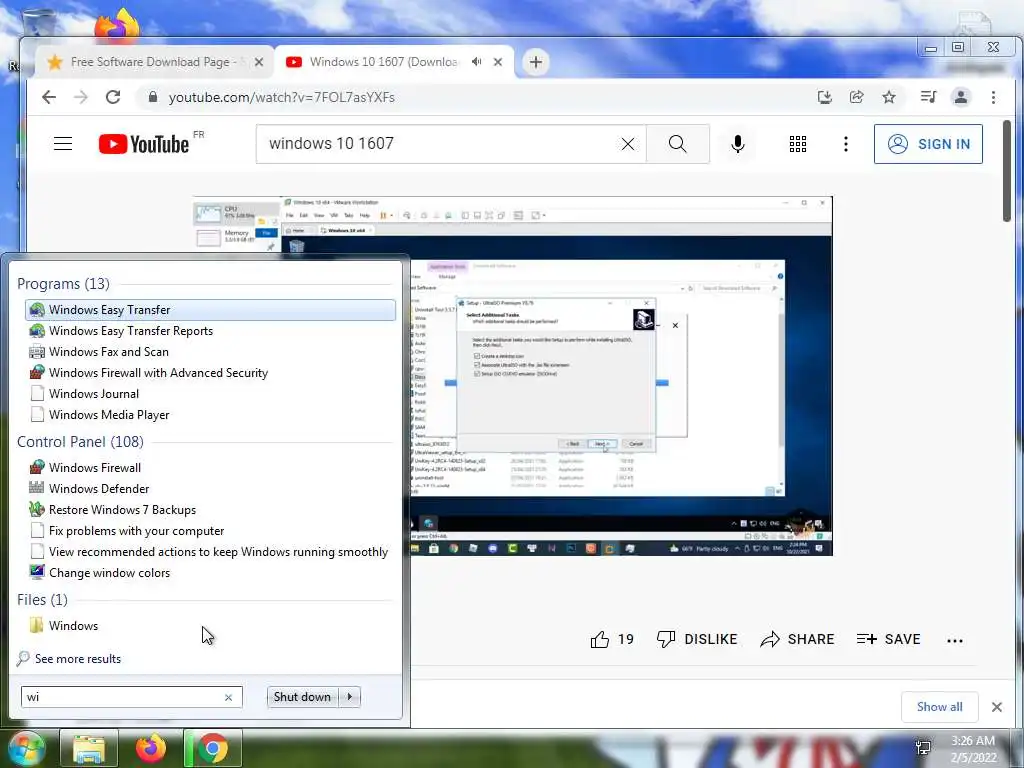Expand Control Panel (108) results group
This screenshot has width=1024, height=768.
pos(80,441)
